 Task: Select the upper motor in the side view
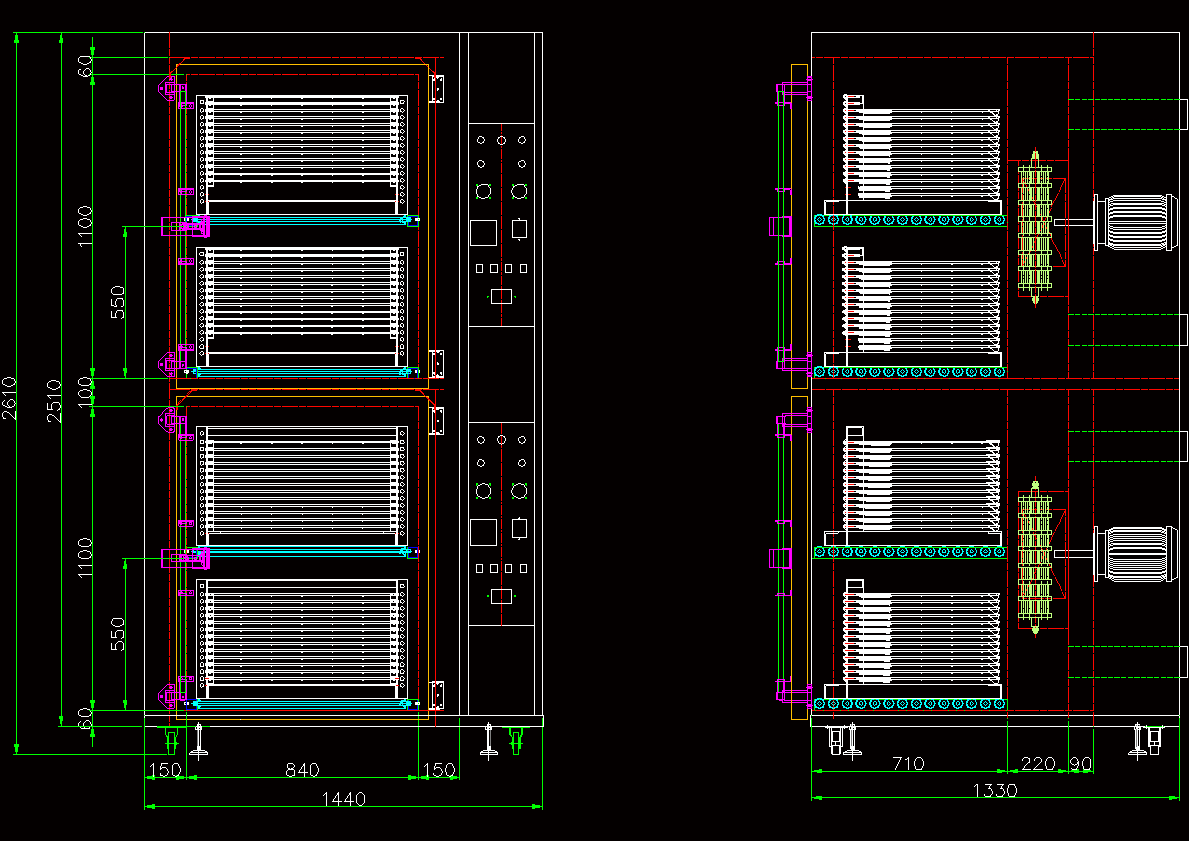pyautogui.click(x=1135, y=222)
